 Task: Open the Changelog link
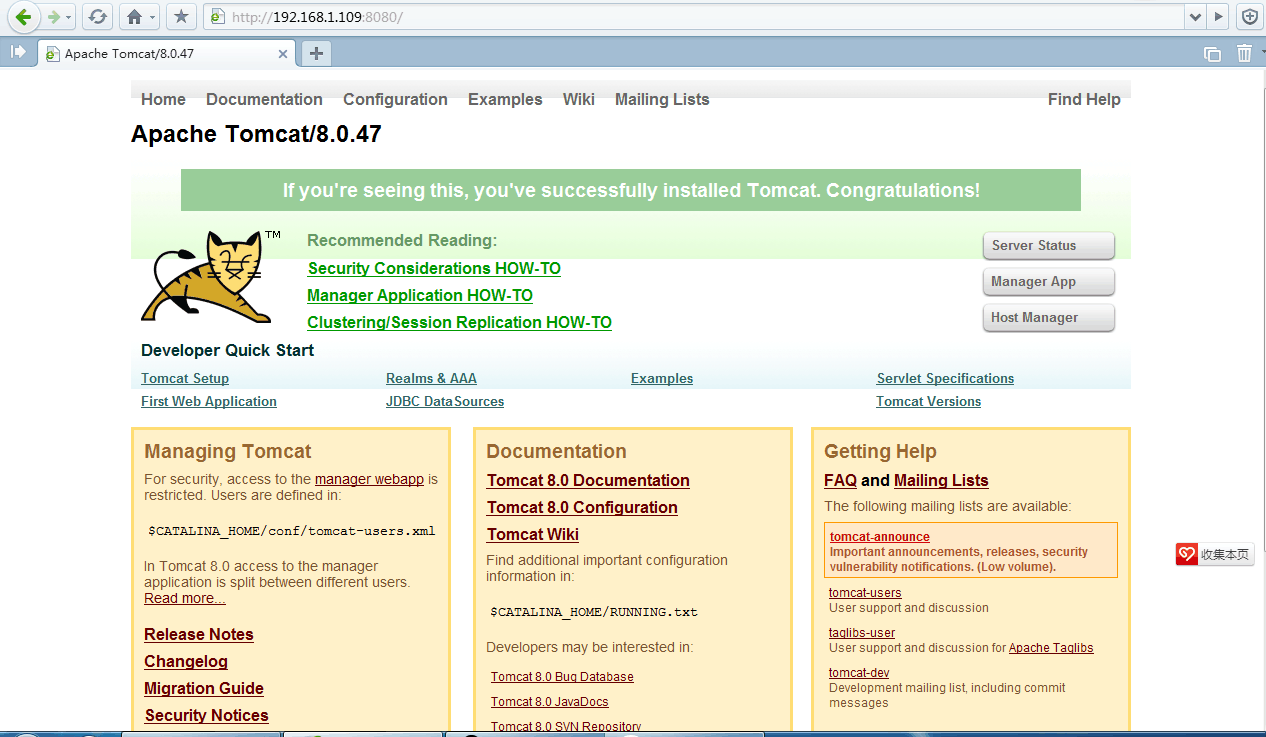point(186,661)
